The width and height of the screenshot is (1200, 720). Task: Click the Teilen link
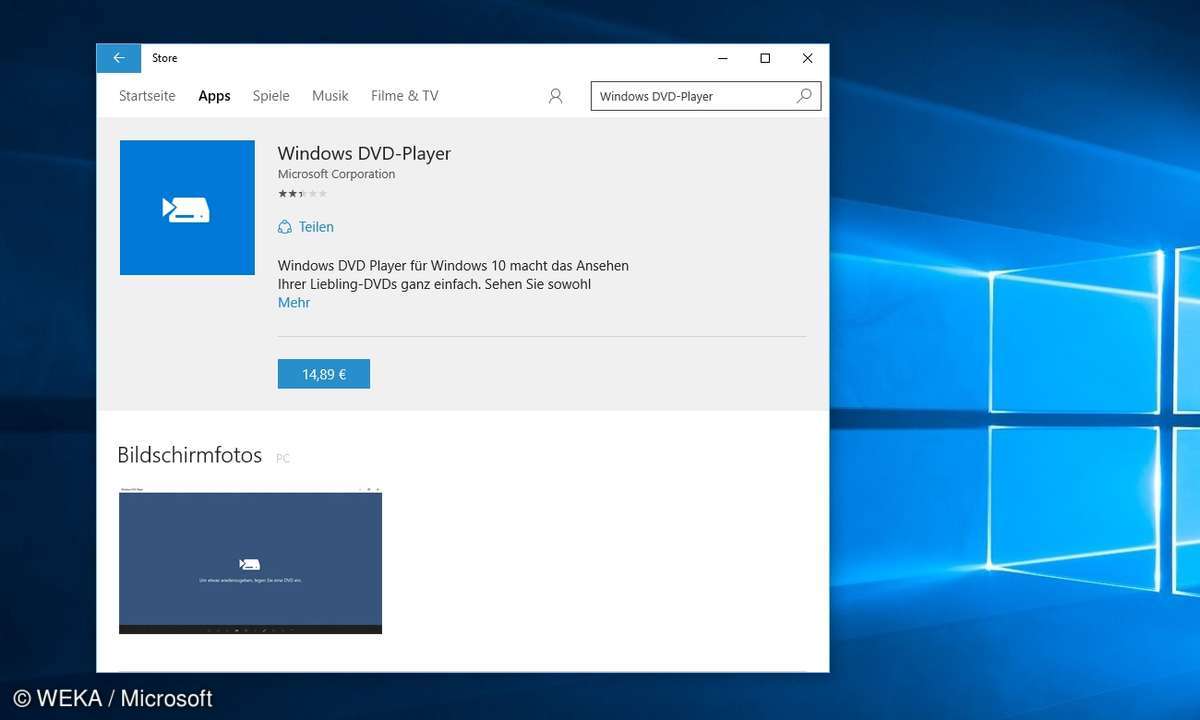tap(316, 227)
